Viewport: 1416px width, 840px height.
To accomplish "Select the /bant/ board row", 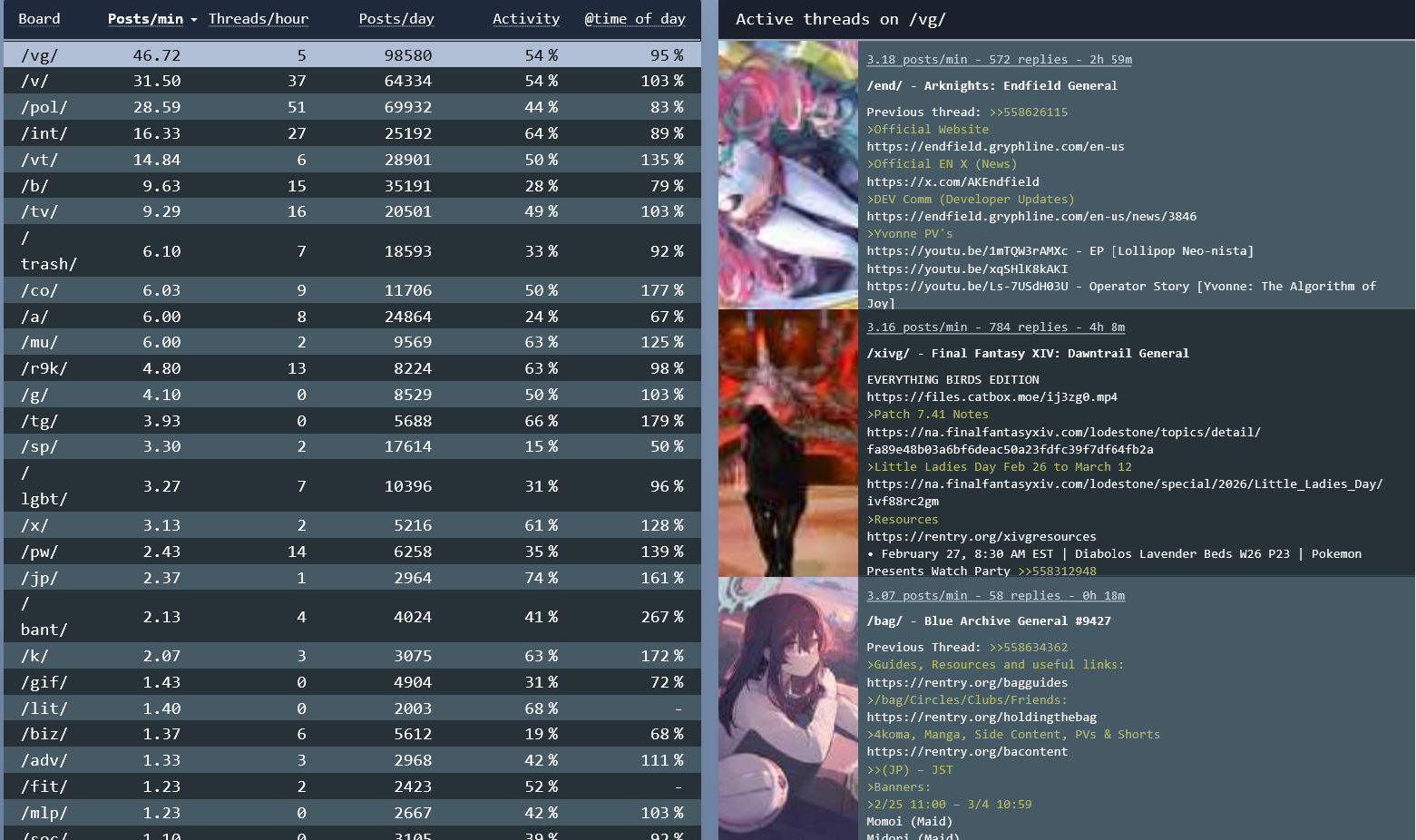I will [x=352, y=617].
